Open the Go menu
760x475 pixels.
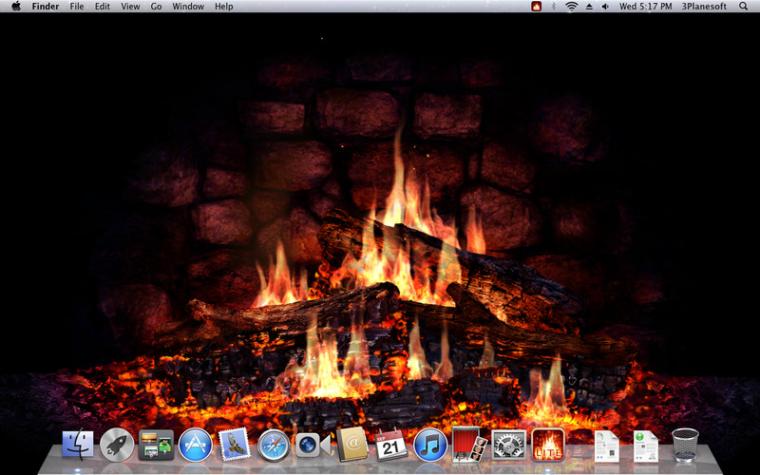[156, 6]
